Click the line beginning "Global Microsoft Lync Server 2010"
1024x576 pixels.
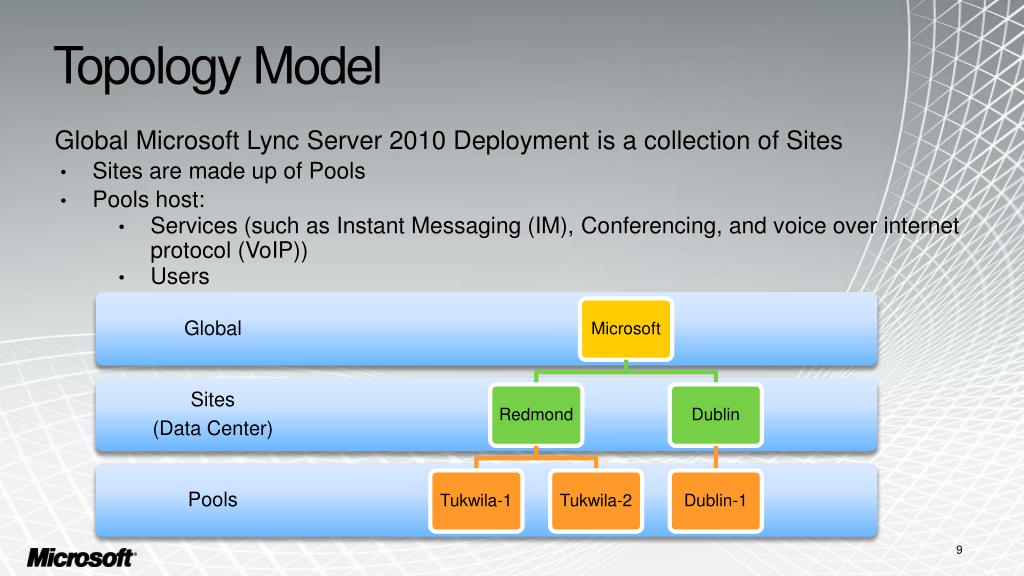(449, 140)
